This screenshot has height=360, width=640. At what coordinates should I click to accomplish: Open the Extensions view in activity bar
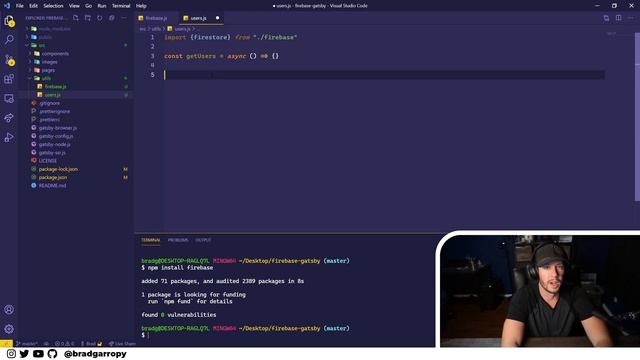(x=9, y=79)
